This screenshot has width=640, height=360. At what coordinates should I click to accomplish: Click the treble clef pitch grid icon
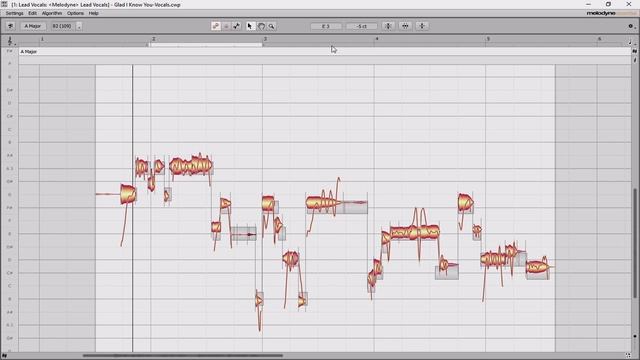[x=10, y=41]
